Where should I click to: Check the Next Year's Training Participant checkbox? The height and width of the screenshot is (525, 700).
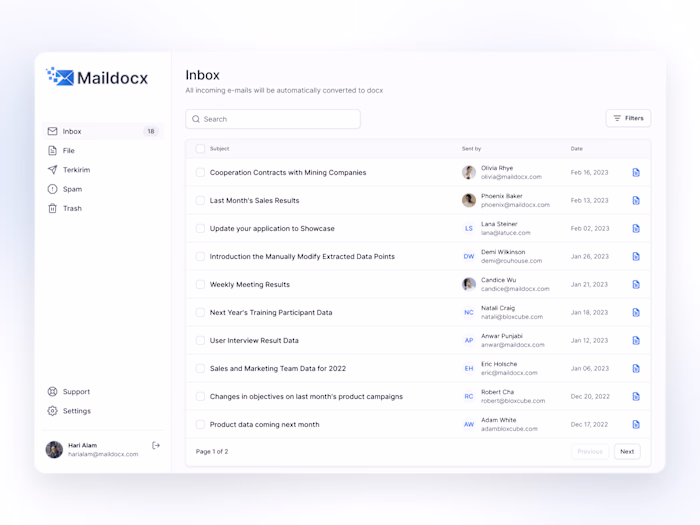[x=200, y=312]
